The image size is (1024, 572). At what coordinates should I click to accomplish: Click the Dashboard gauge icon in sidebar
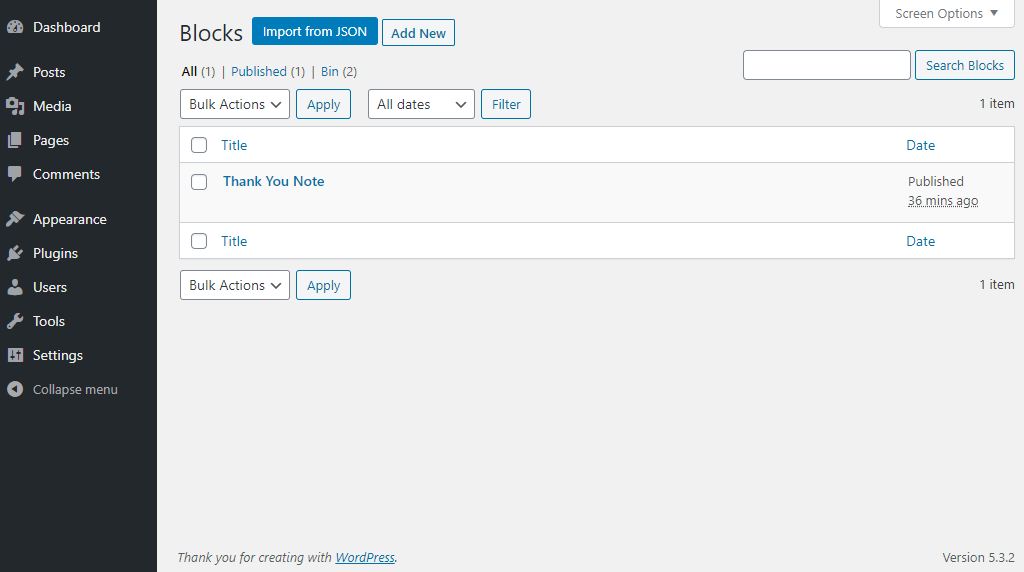pos(15,27)
